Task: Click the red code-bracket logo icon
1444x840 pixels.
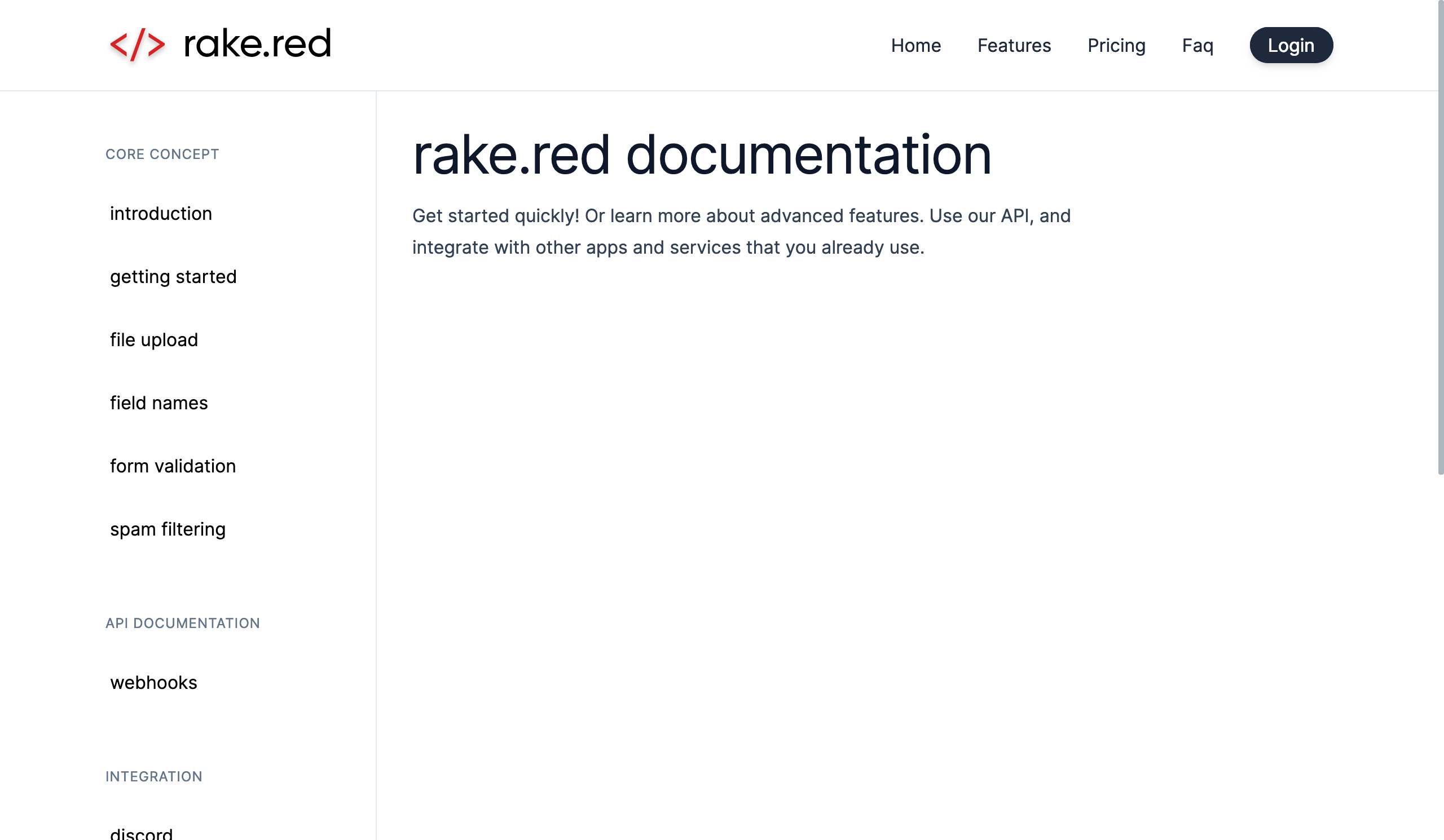Action: (x=138, y=45)
